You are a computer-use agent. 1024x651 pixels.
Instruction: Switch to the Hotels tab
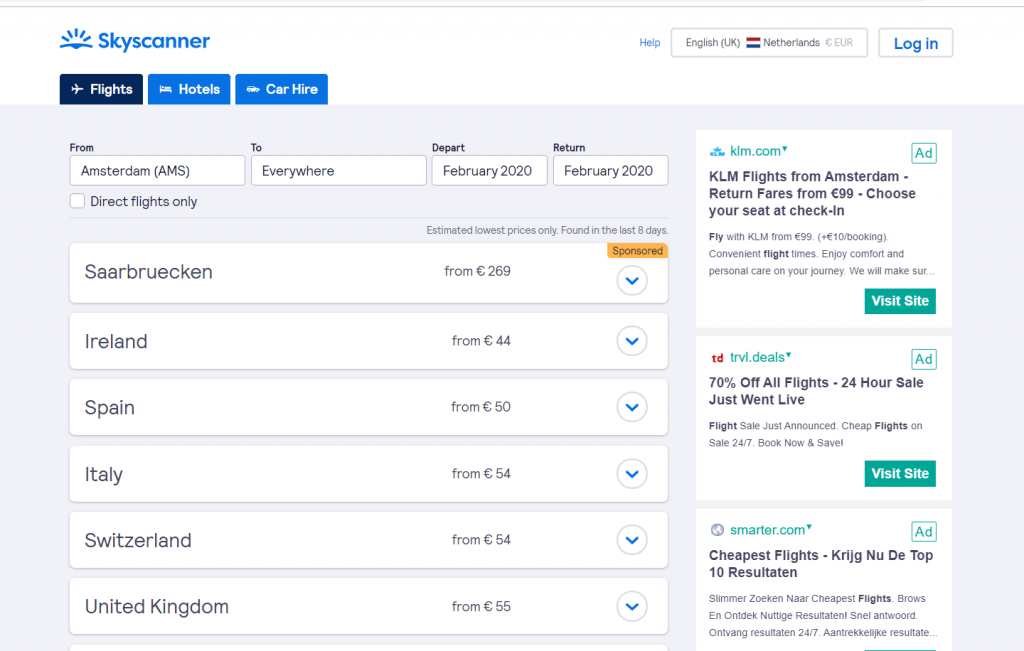(x=189, y=89)
